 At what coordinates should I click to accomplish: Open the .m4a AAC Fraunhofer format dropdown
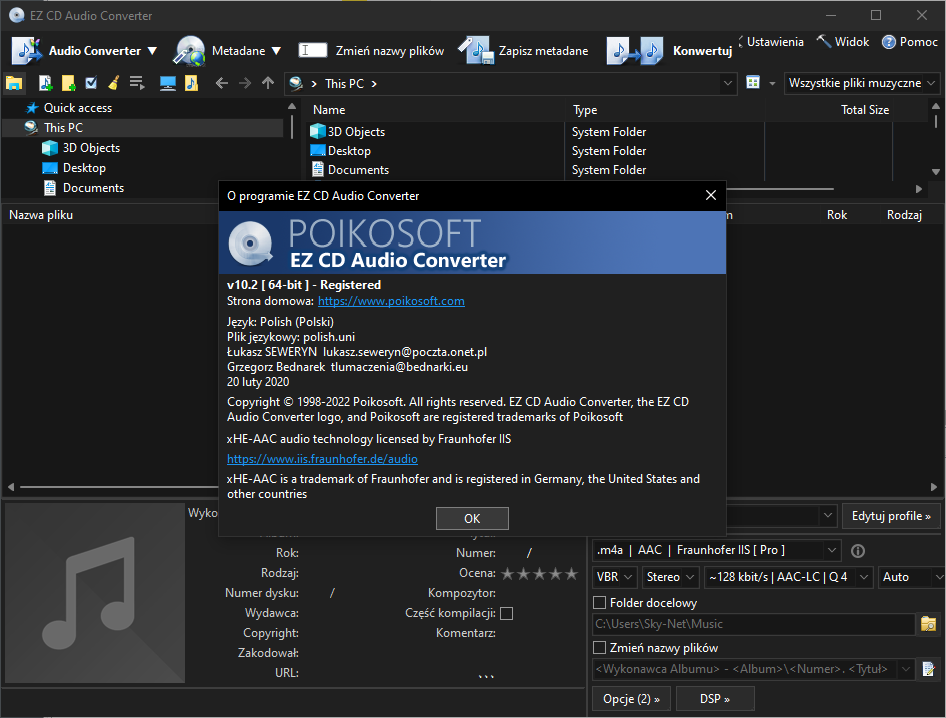tap(717, 550)
